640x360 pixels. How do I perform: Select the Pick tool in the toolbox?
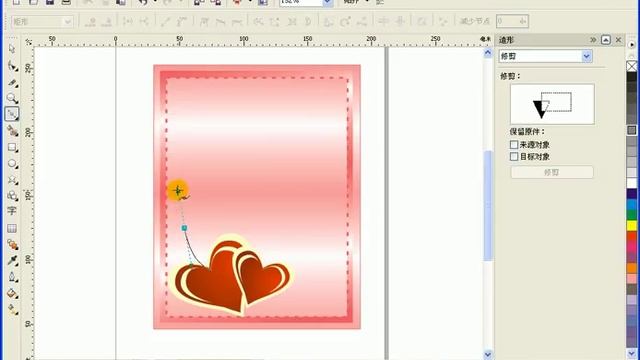pyautogui.click(x=12, y=49)
